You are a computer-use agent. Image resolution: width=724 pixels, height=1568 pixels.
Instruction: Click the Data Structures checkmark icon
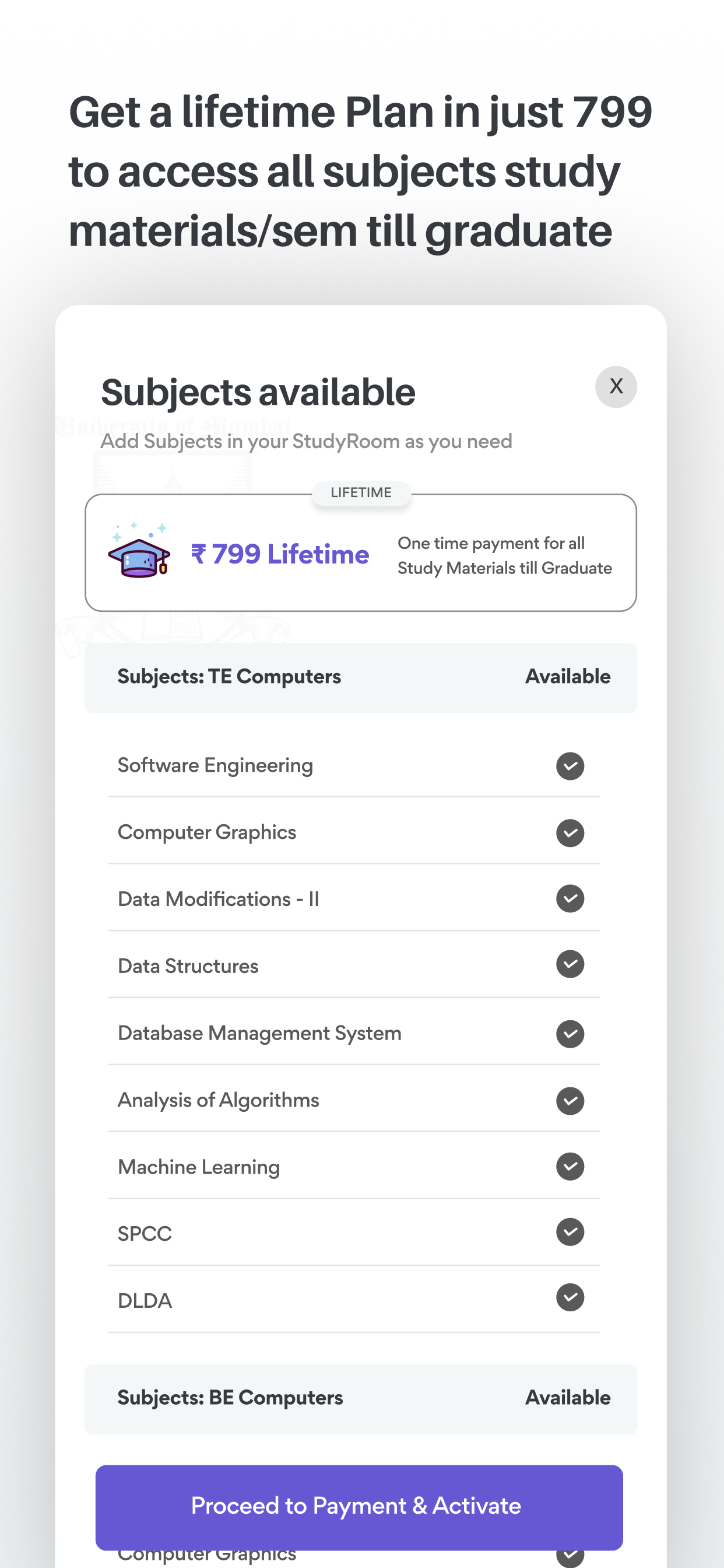570,964
